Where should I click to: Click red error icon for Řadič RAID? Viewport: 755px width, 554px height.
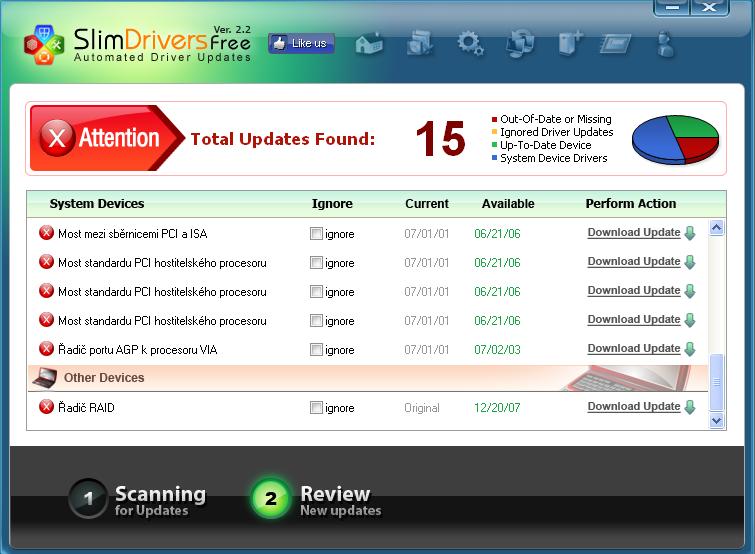[x=46, y=407]
